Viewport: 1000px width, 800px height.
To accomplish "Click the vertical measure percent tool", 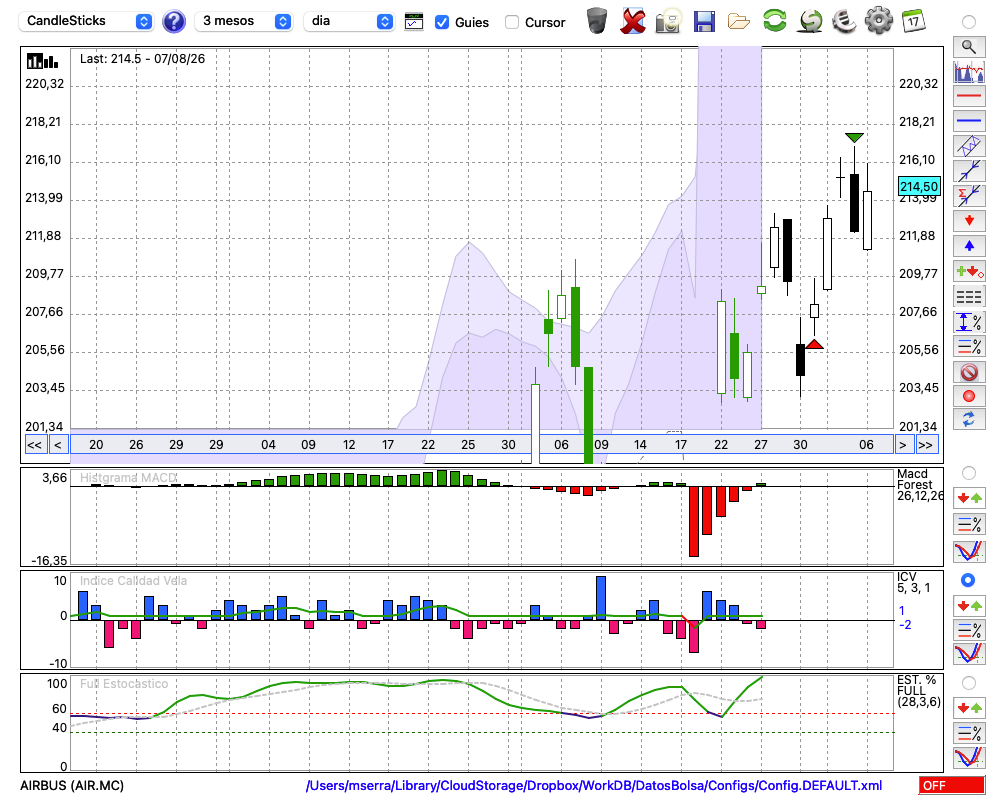I will 969,322.
